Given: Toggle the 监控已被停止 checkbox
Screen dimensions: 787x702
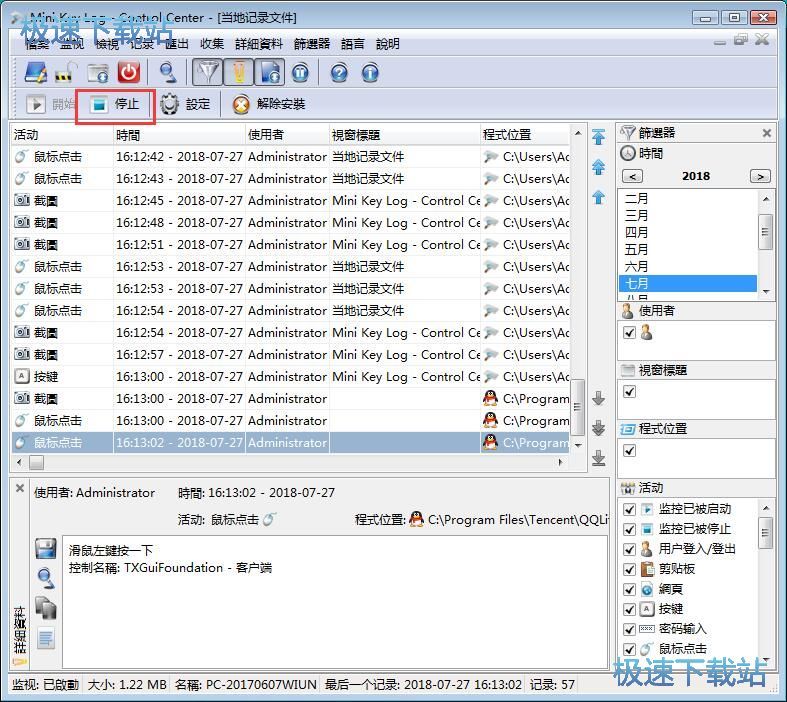Looking at the screenshot, I should pos(629,529).
